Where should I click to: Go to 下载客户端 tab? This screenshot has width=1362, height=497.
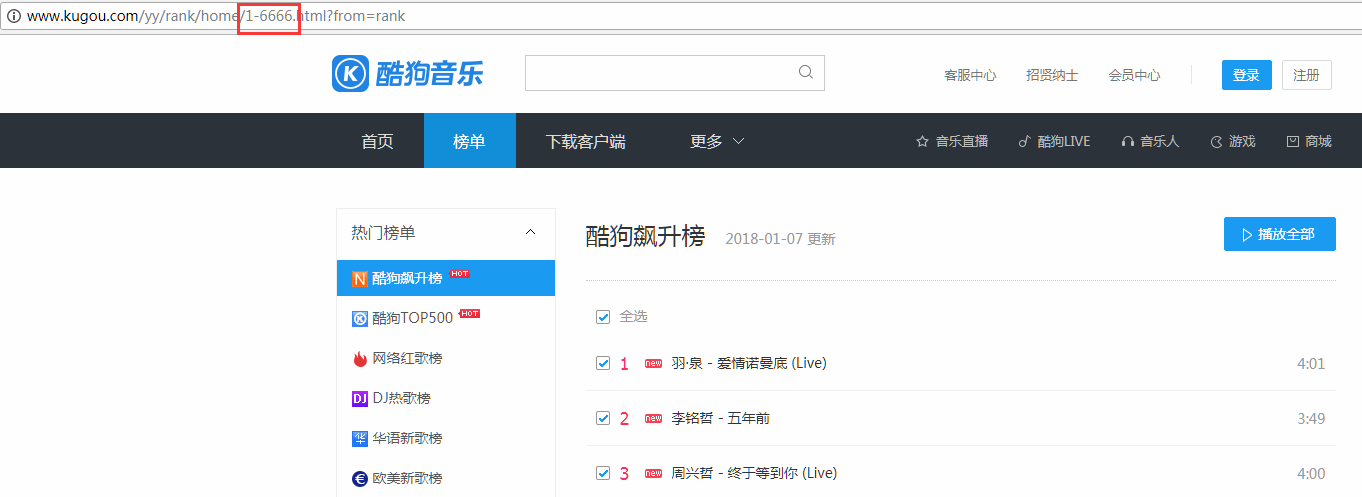coord(585,141)
